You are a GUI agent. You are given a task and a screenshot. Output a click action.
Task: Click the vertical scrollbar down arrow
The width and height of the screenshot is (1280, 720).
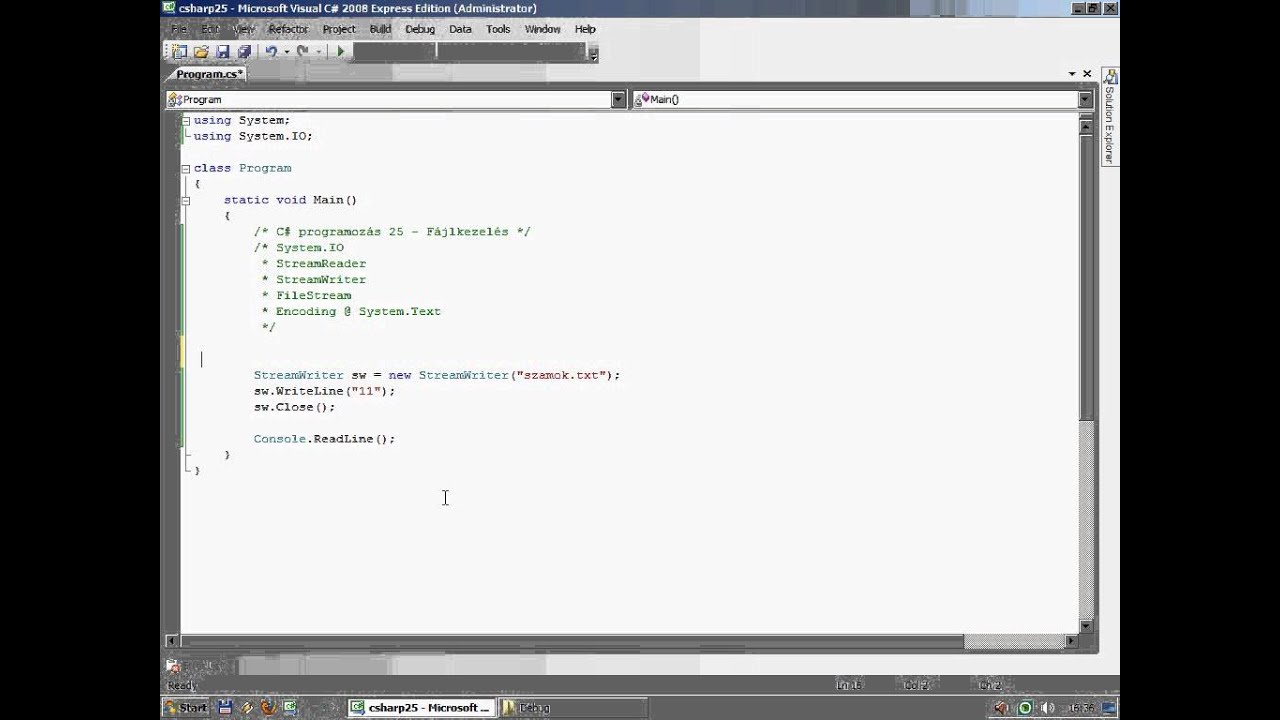click(x=1087, y=625)
